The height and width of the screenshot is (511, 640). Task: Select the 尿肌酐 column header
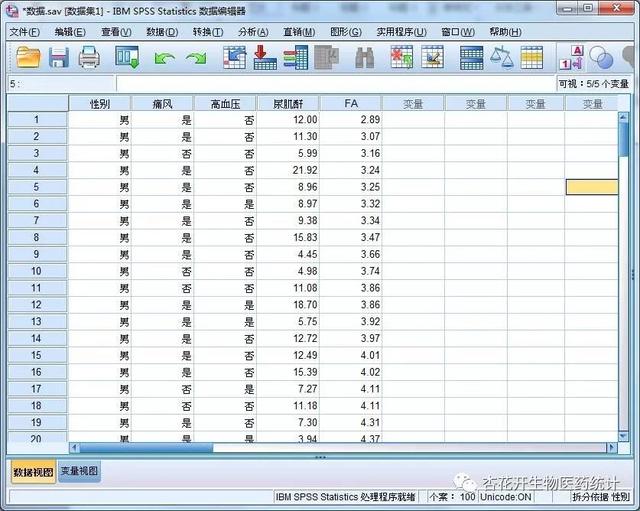(x=288, y=104)
